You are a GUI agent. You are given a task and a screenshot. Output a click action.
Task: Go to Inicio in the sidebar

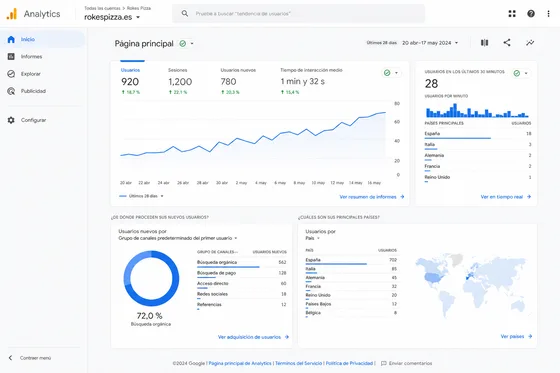tap(42, 39)
